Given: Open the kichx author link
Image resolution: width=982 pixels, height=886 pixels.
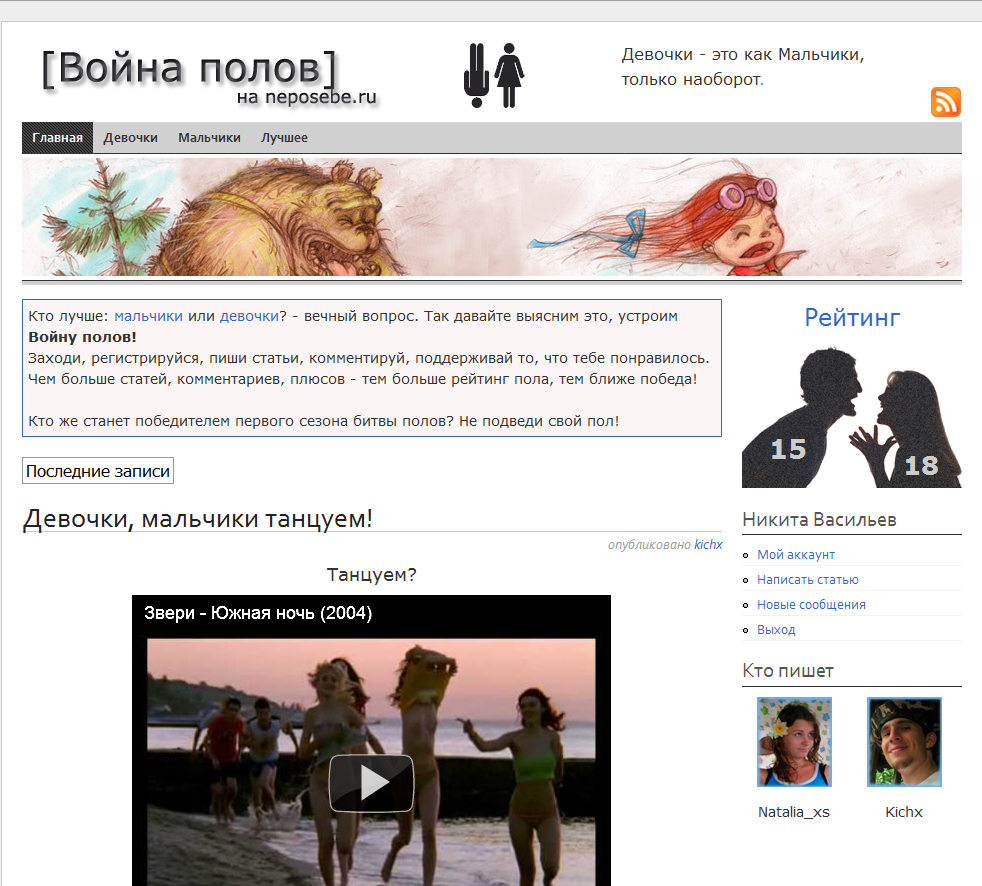Looking at the screenshot, I should (707, 544).
